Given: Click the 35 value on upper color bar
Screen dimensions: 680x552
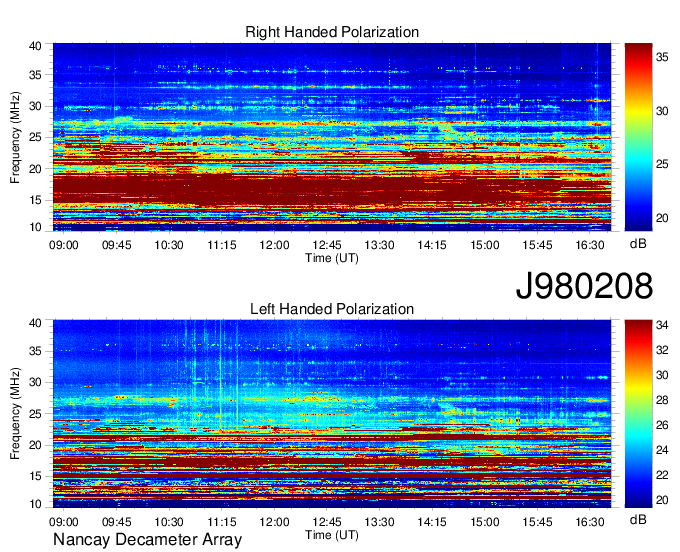Looking at the screenshot, I should pyautogui.click(x=662, y=57).
